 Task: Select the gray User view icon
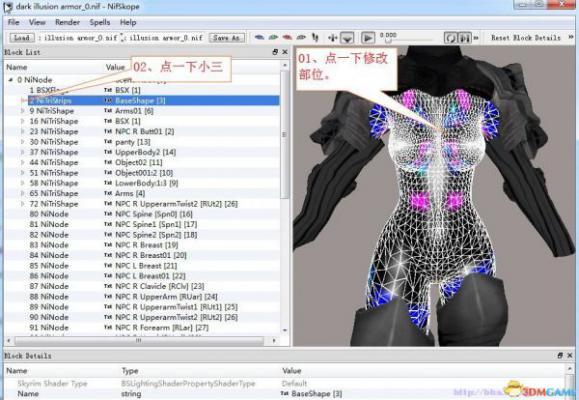pos(301,37)
